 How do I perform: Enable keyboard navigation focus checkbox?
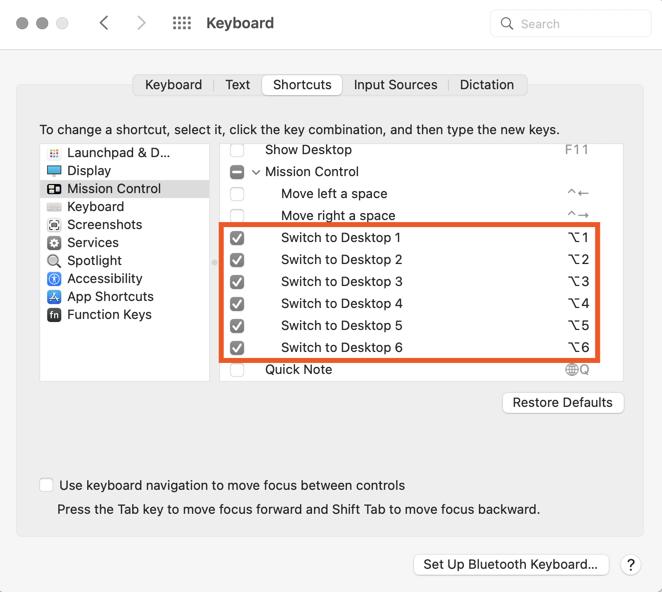click(x=46, y=485)
